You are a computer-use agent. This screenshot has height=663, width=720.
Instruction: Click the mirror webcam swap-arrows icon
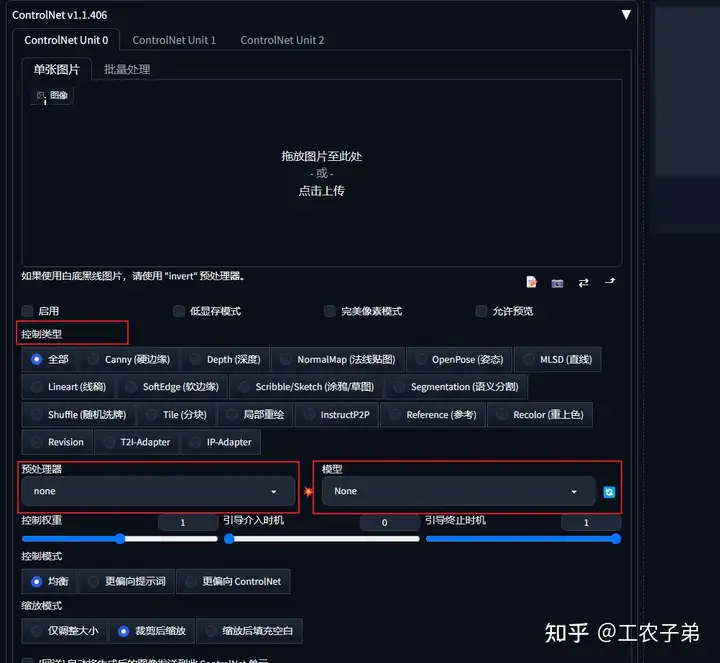584,283
